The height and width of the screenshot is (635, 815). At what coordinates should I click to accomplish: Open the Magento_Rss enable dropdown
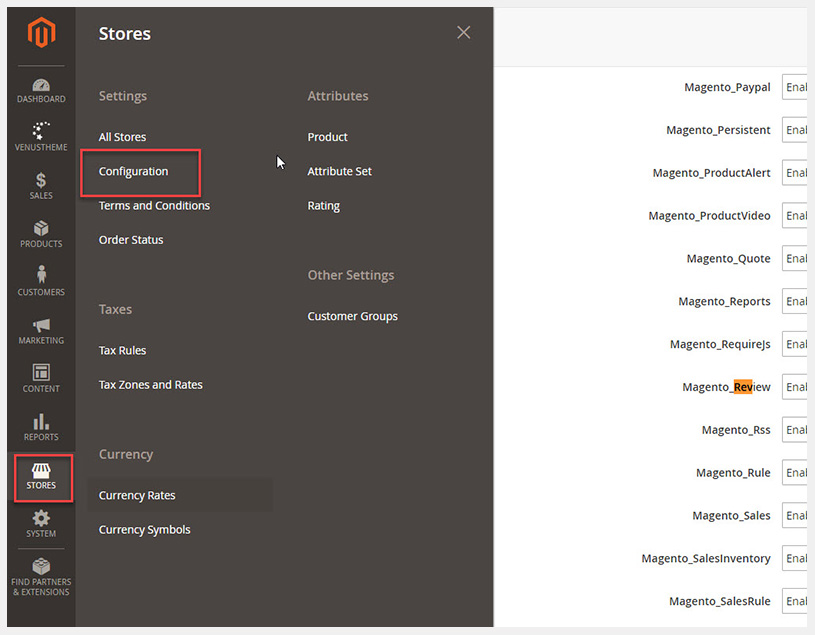point(795,430)
